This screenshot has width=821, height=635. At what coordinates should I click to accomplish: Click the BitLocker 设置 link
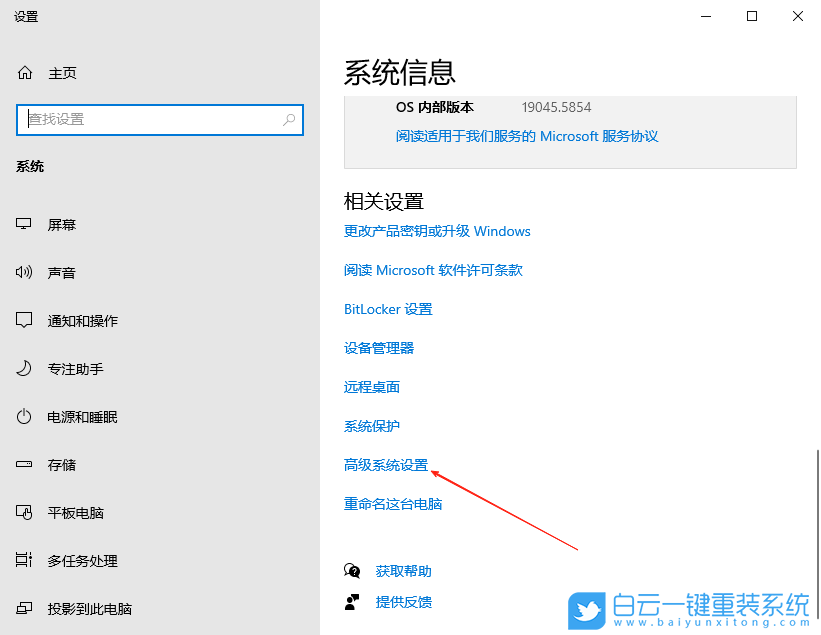(x=388, y=308)
